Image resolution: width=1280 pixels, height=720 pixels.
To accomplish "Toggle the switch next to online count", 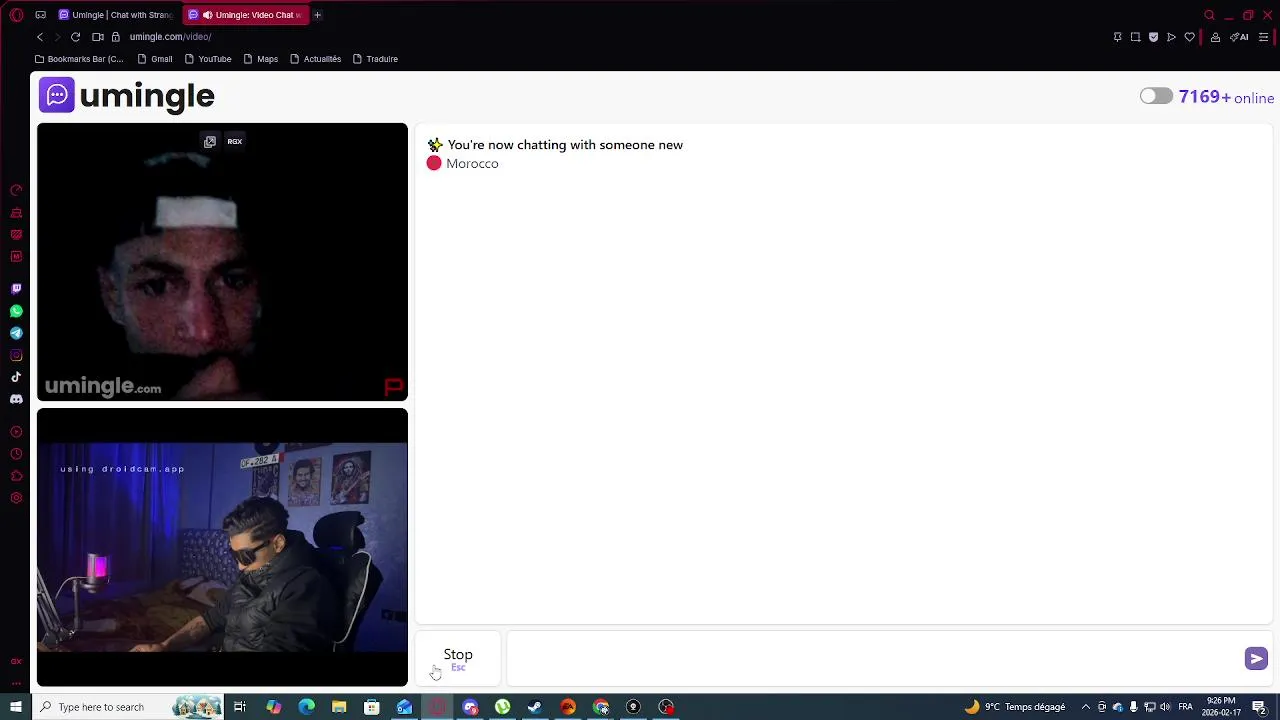I will [1156, 96].
